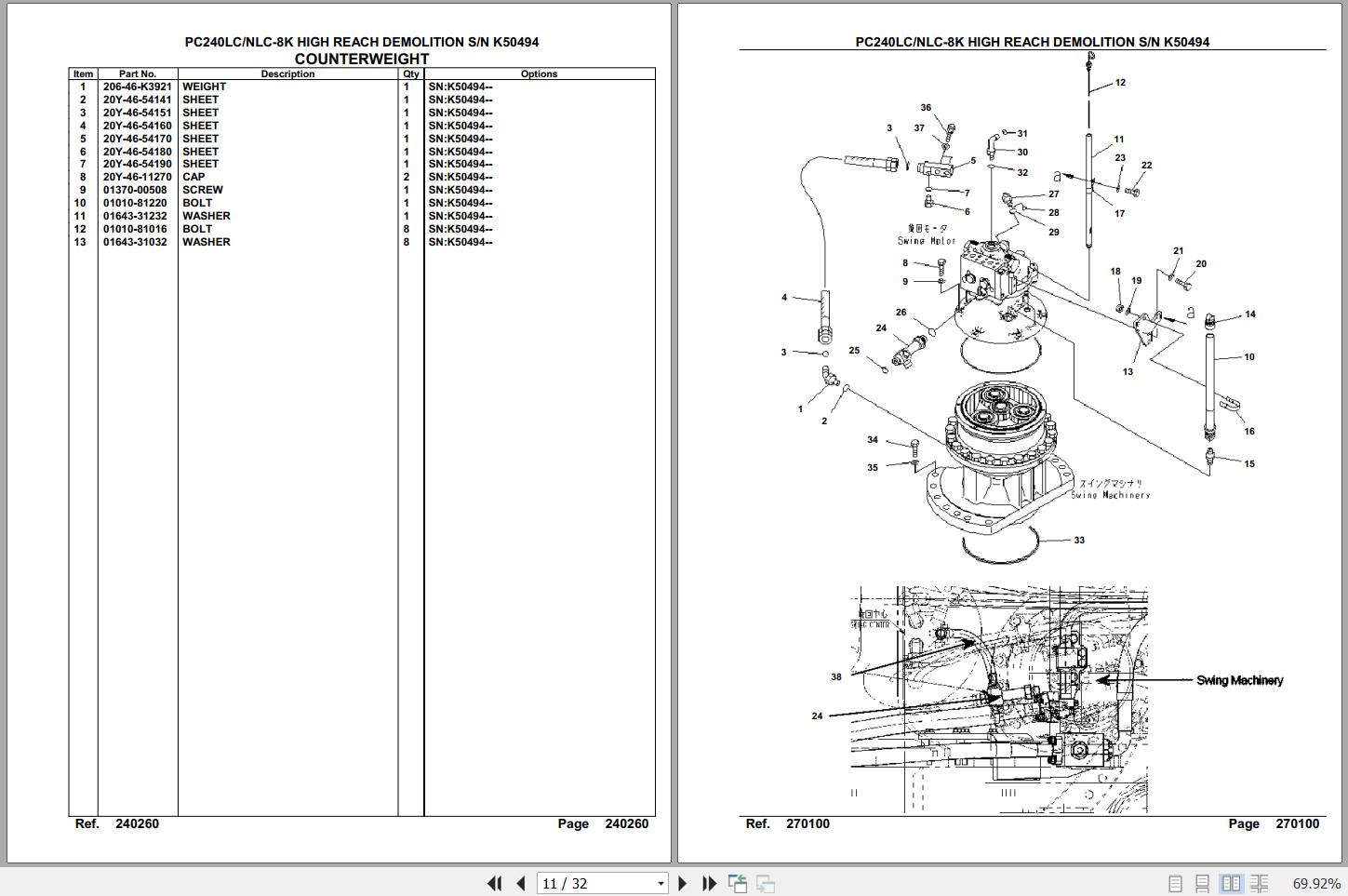Viewport: 1348px width, 896px height.
Task: Click part number 20Y-46-11270
Action: click(138, 177)
